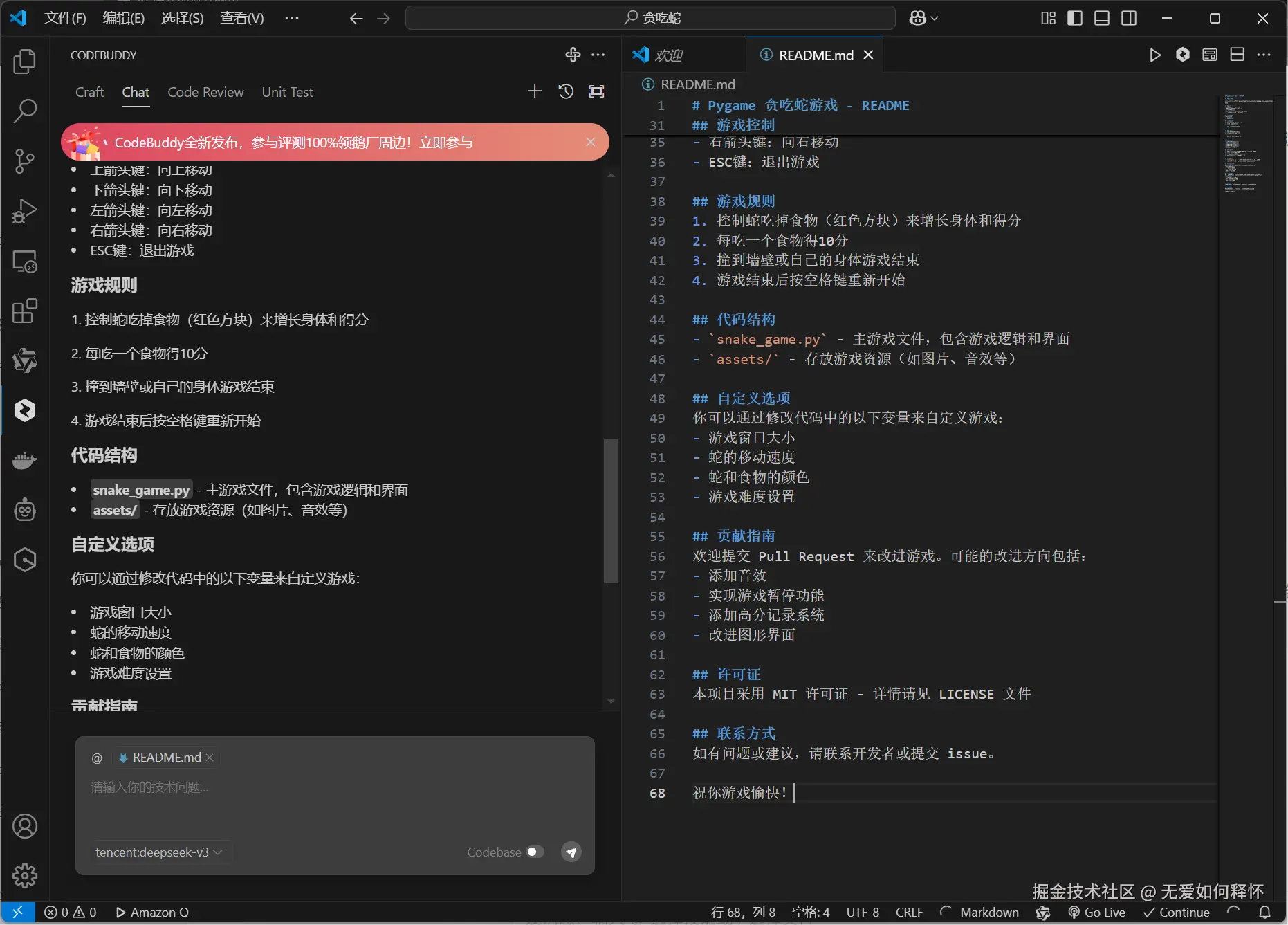Click the editor minimap
This screenshot has width=1288, height=925.
(1247, 145)
